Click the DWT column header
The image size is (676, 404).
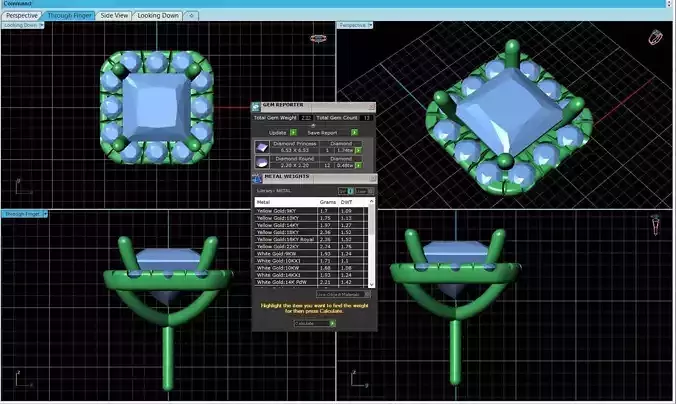pyautogui.click(x=353, y=202)
